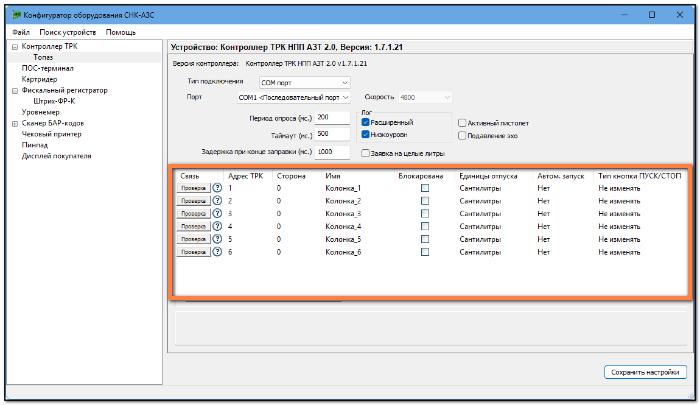Image resolution: width=700 pixels, height=405 pixels.
Task: Collapse the Фискальный регистратор tree node
Action: point(15,91)
